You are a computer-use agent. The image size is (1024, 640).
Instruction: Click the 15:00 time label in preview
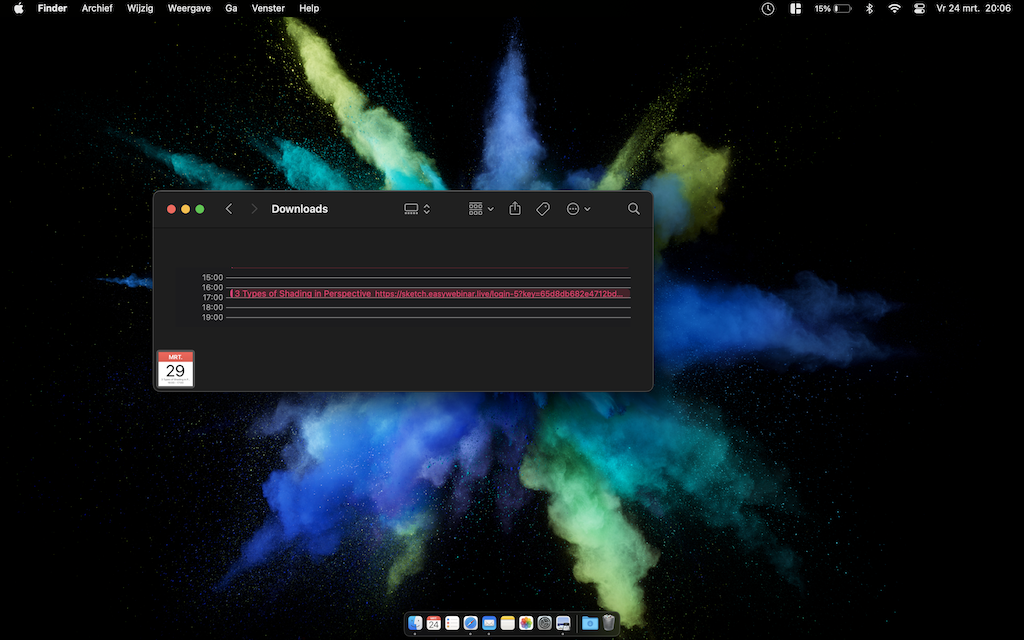pos(212,278)
